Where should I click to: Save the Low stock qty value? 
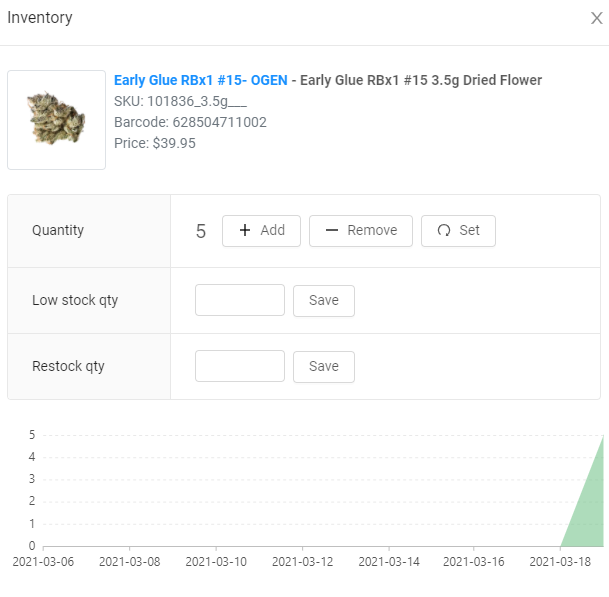pos(323,300)
